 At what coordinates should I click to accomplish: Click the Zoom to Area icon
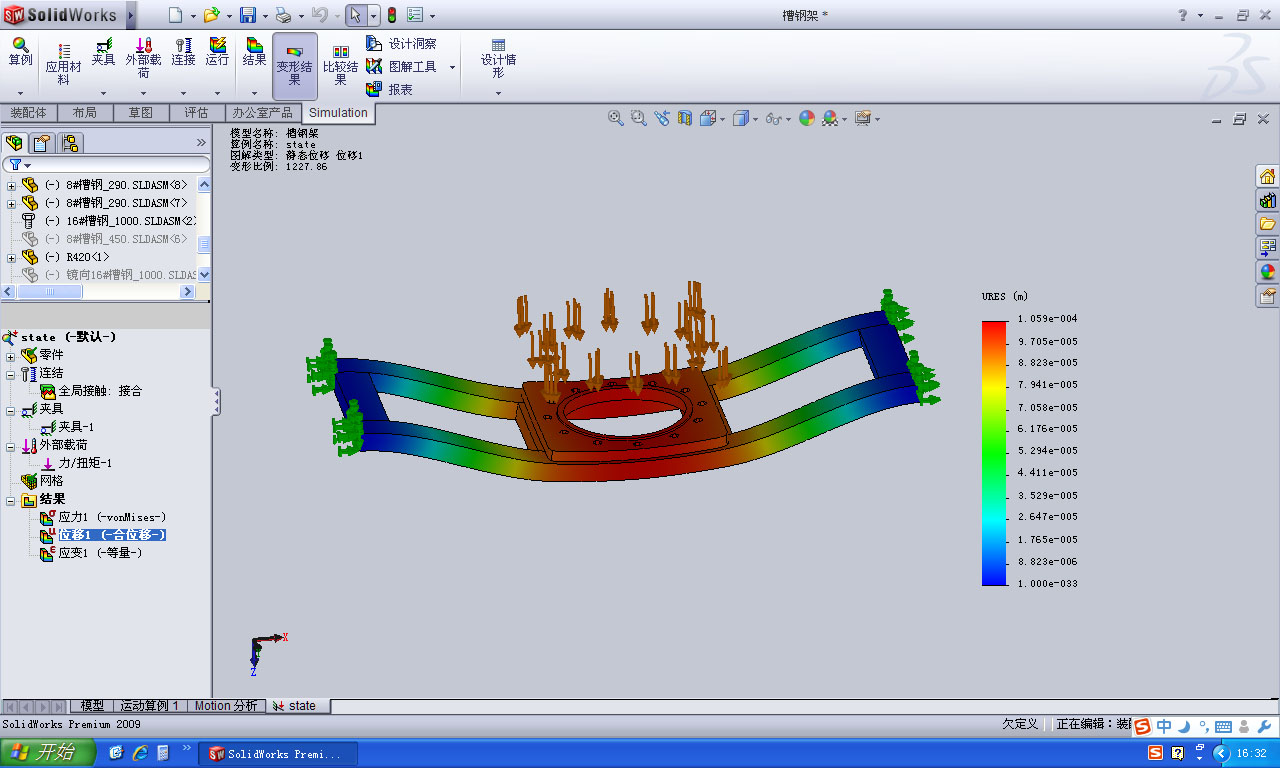[x=639, y=118]
